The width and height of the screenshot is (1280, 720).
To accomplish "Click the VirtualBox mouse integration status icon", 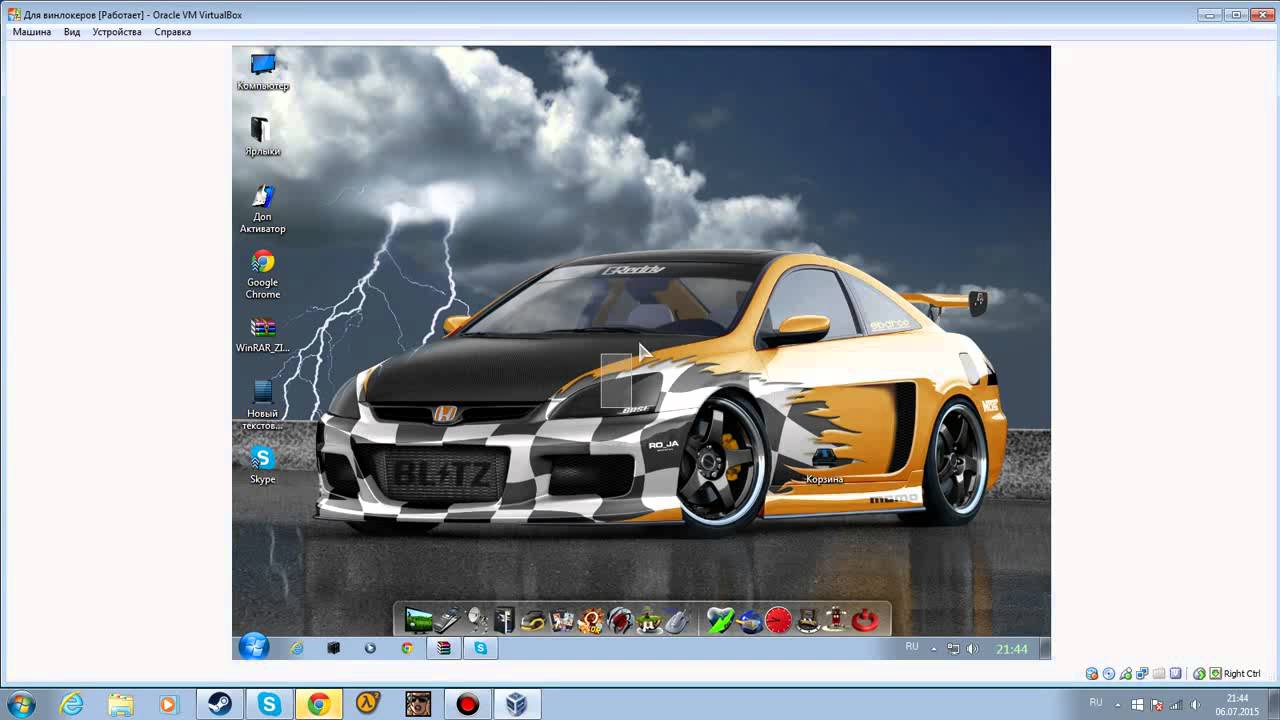I will 1199,674.
